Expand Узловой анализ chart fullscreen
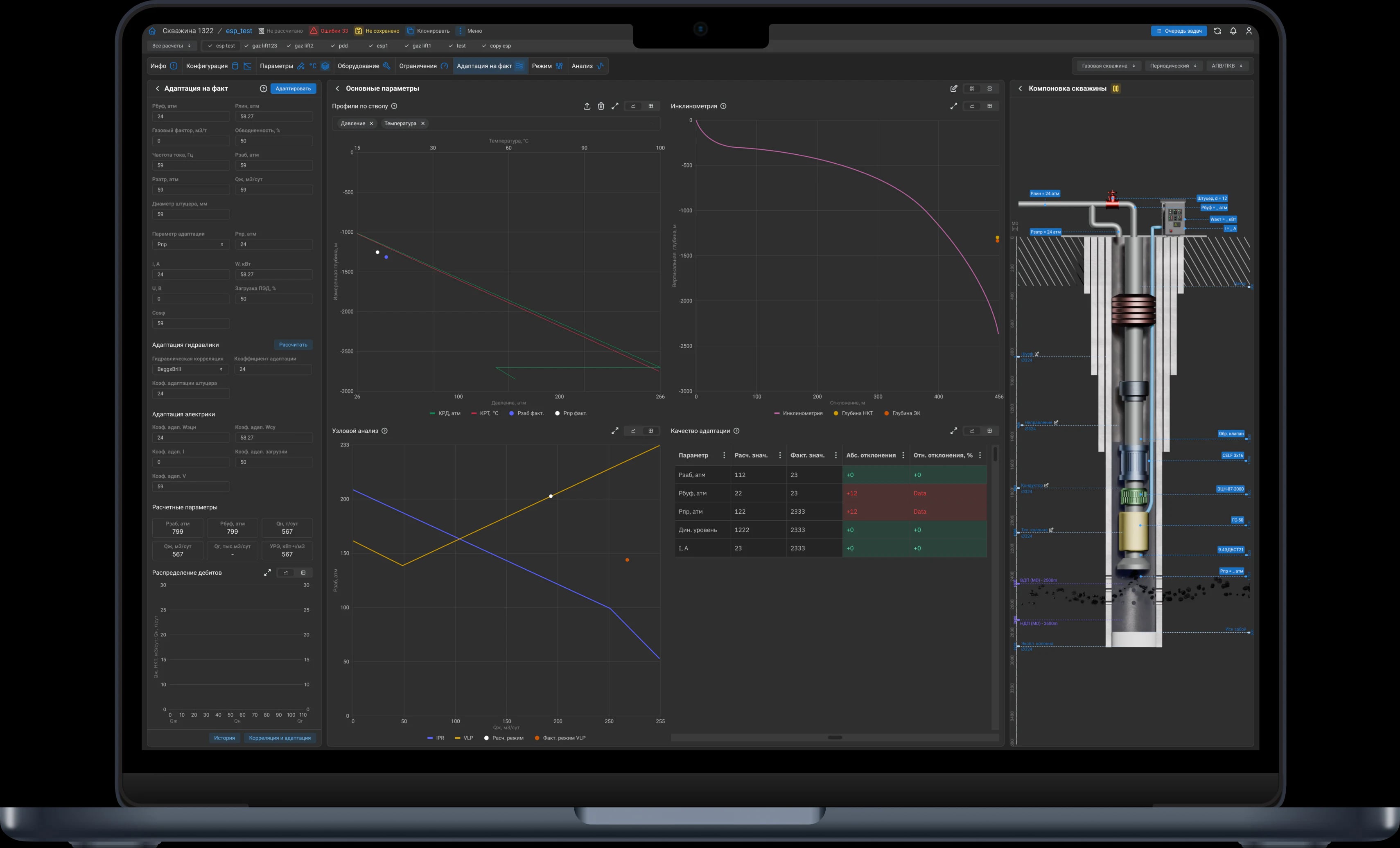Viewport: 1400px width, 848px height. pos(615,431)
